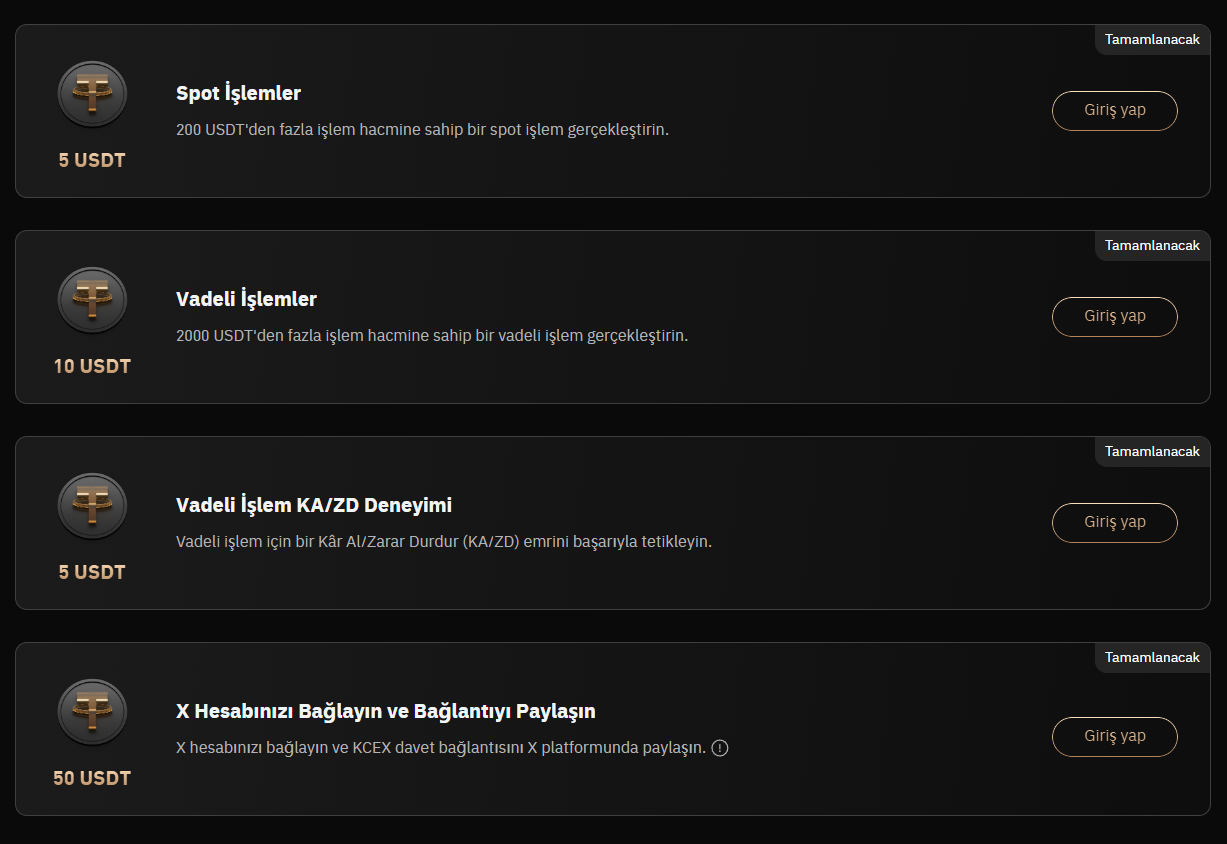Select the Spot İşlemler title
Screen dimensions: 1227x844
click(238, 93)
